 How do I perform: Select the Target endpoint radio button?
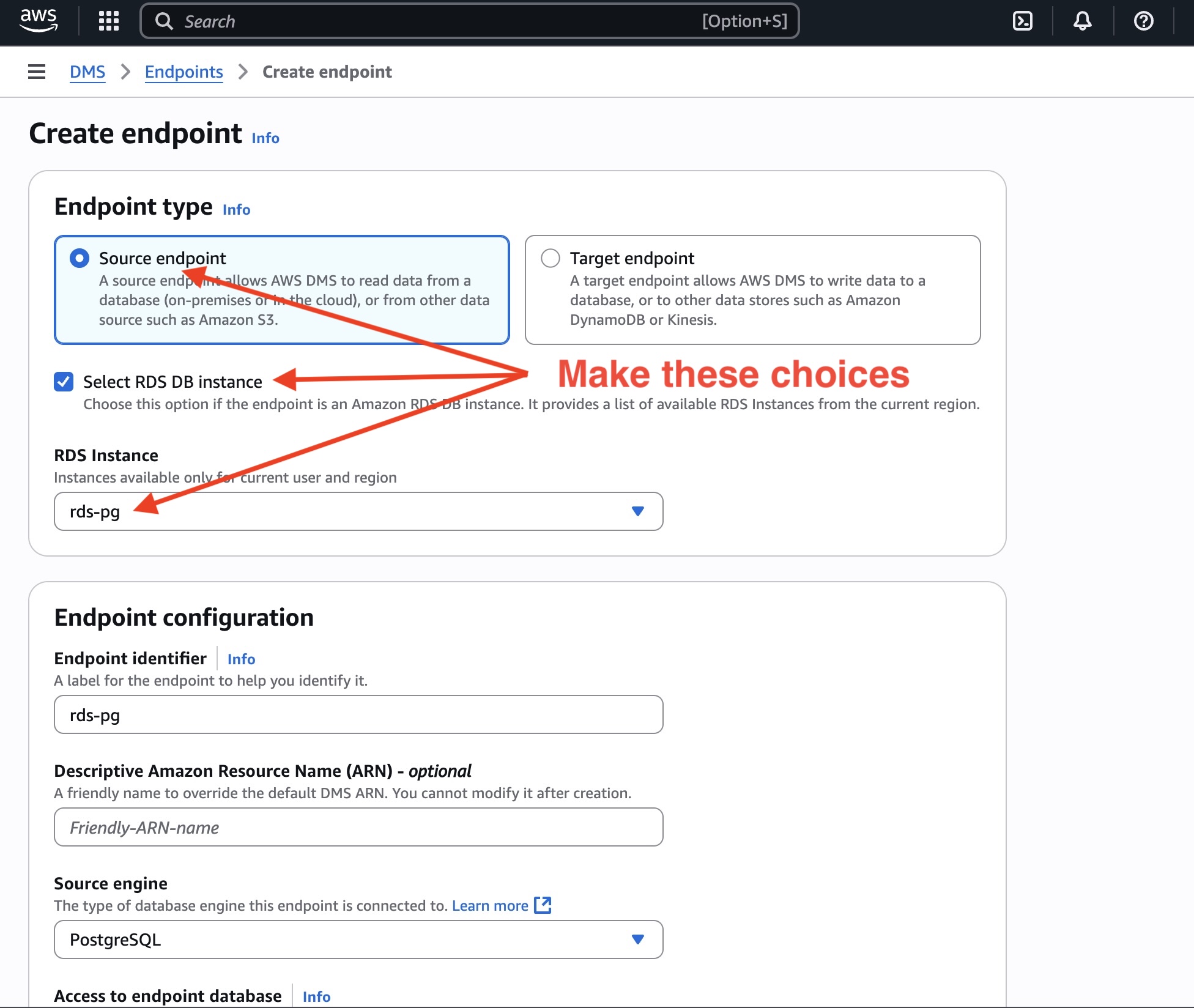[x=551, y=258]
